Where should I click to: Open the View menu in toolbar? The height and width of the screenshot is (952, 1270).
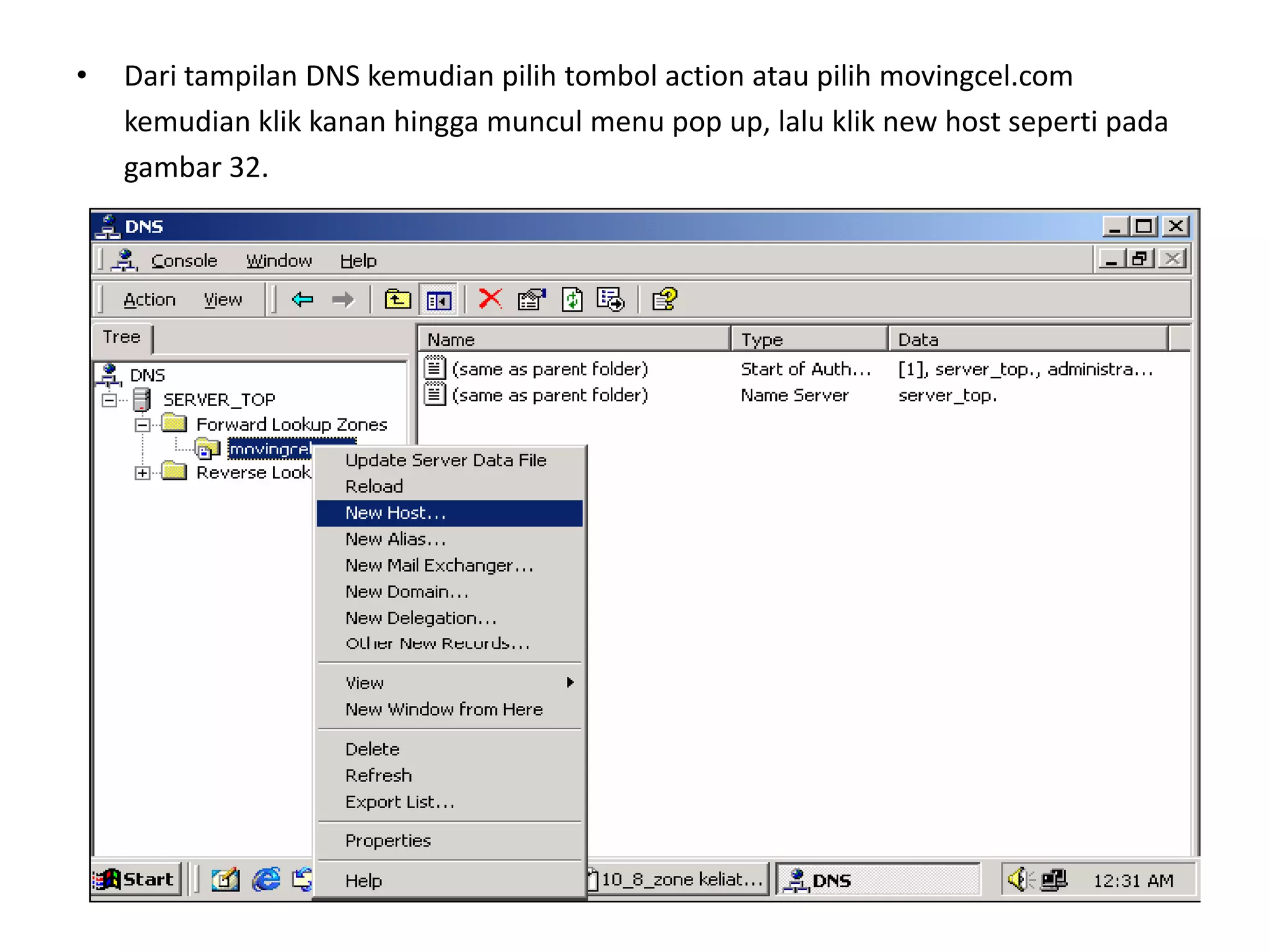223,300
